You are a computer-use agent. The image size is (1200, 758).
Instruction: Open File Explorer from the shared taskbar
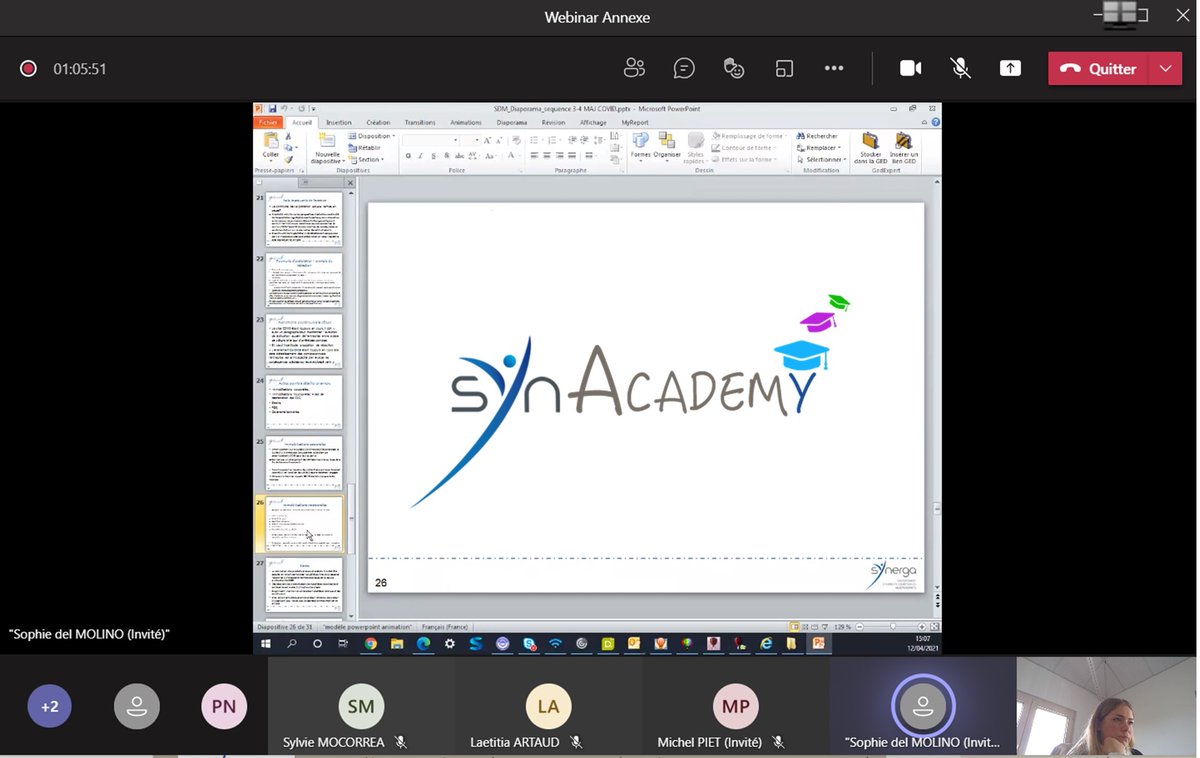[396, 644]
